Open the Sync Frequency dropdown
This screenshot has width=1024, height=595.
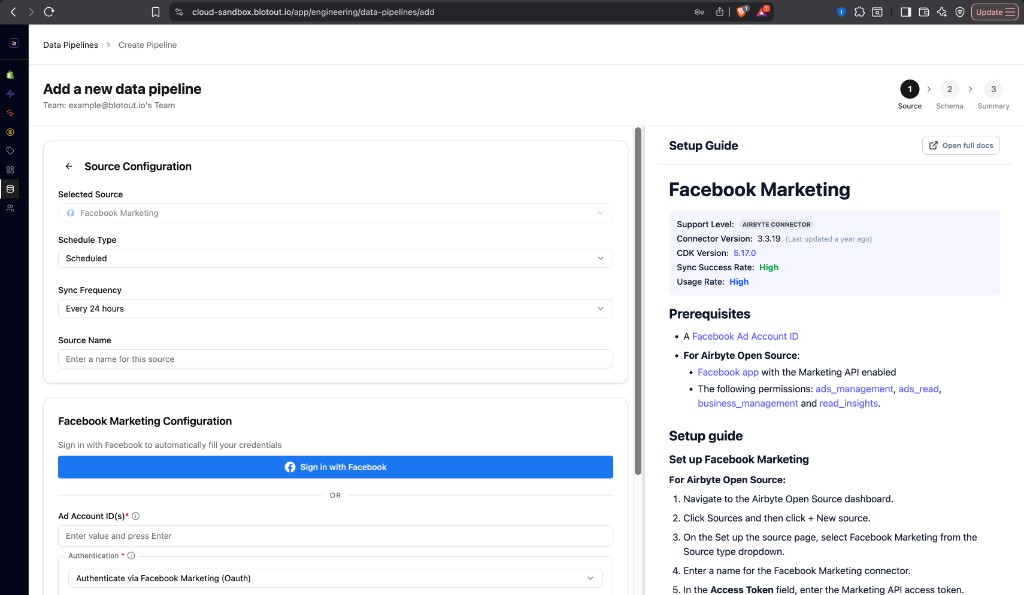[x=335, y=308]
